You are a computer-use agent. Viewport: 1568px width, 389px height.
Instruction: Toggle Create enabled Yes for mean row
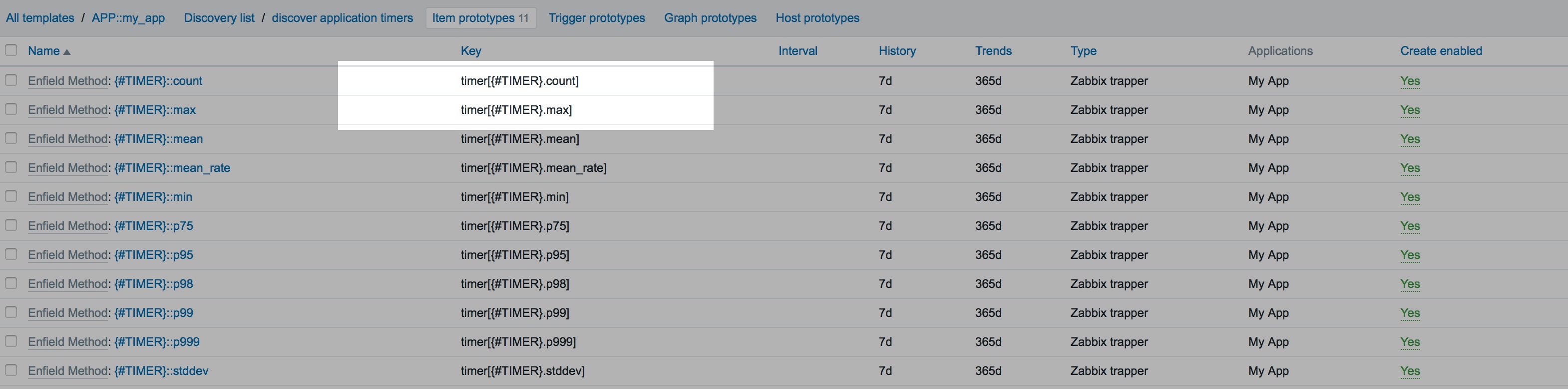1410,138
